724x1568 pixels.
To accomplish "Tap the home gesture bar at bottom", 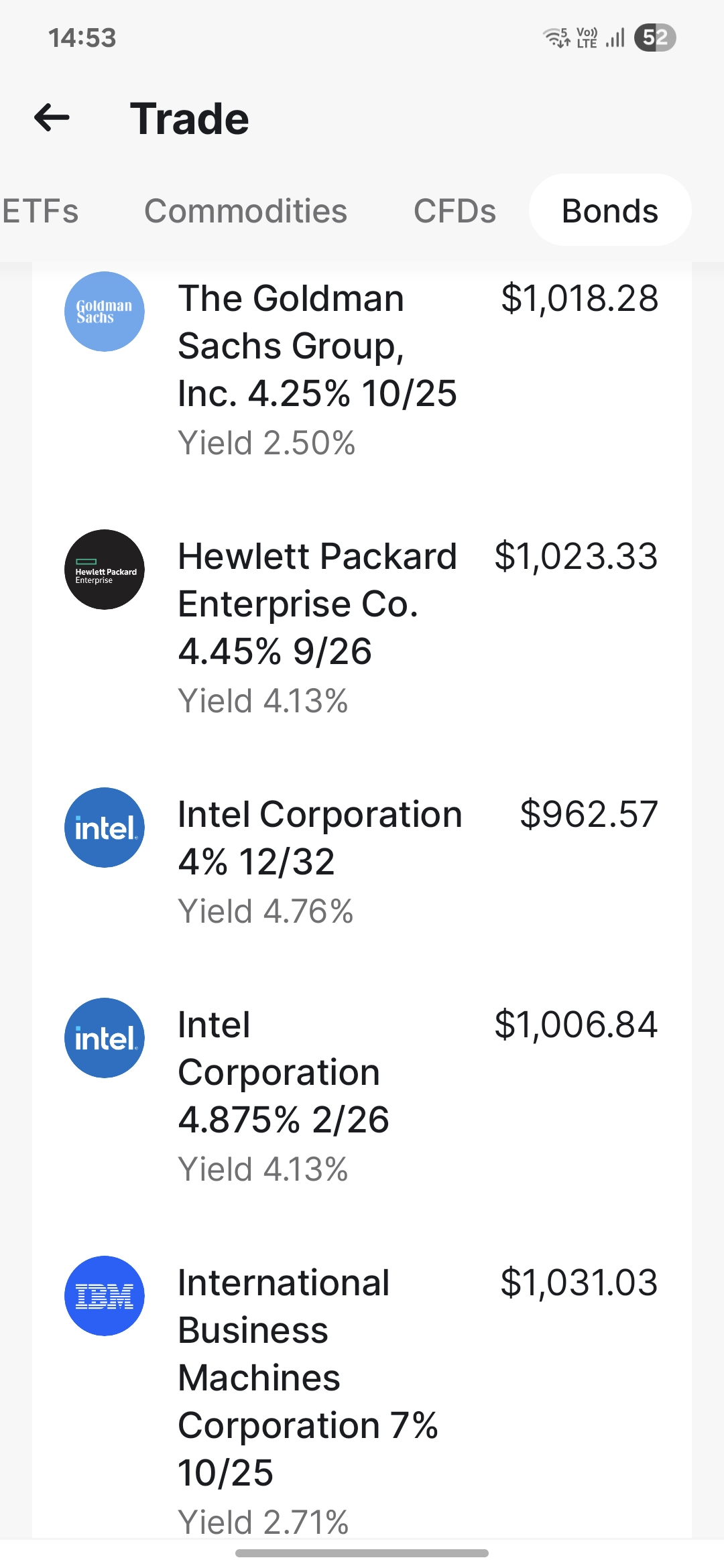I will (x=362, y=1553).
